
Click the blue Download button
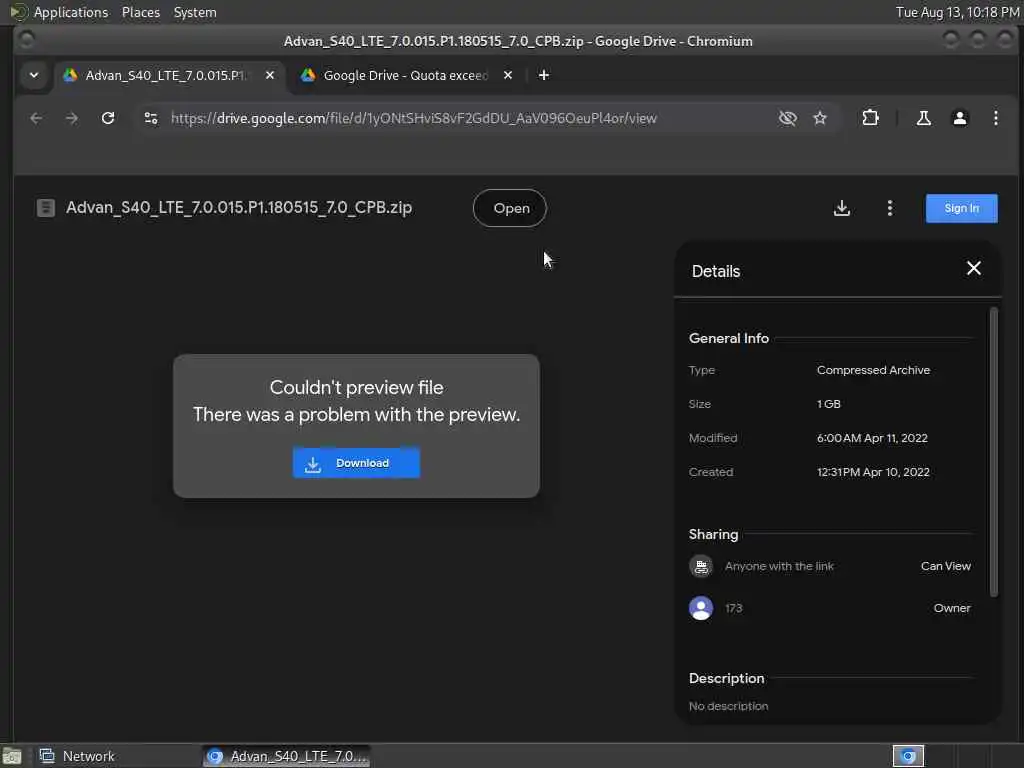click(356, 463)
